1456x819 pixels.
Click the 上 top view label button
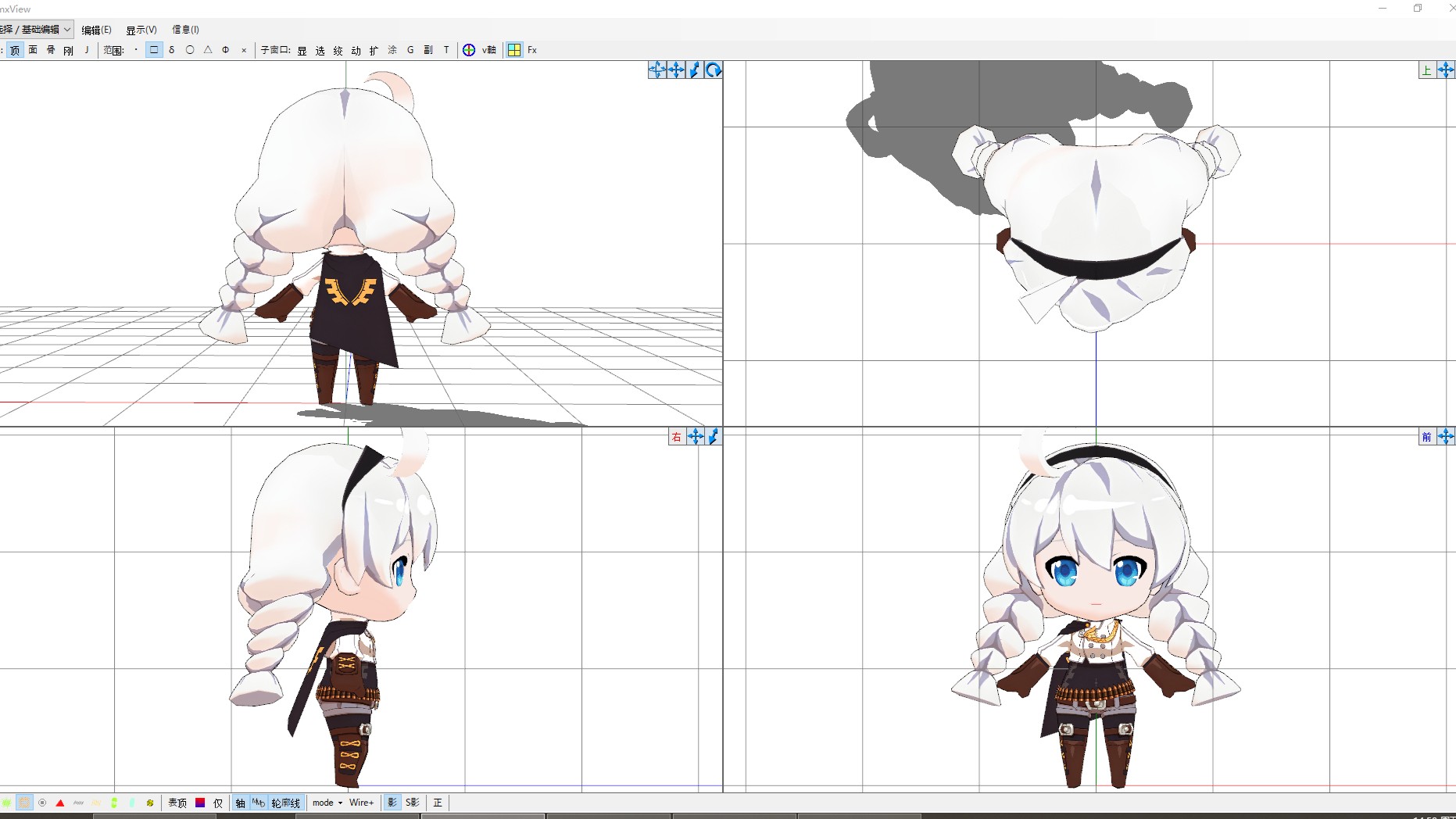(1426, 70)
